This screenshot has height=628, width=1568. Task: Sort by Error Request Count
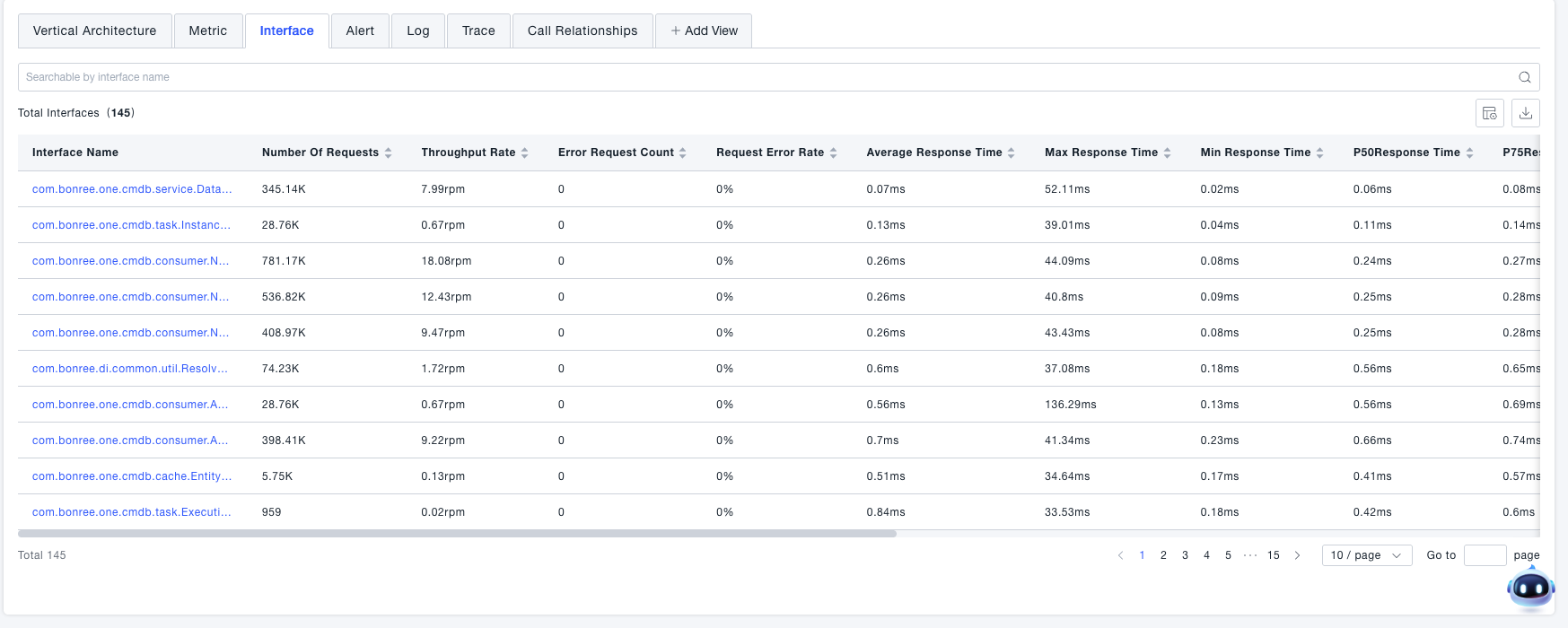pos(682,153)
